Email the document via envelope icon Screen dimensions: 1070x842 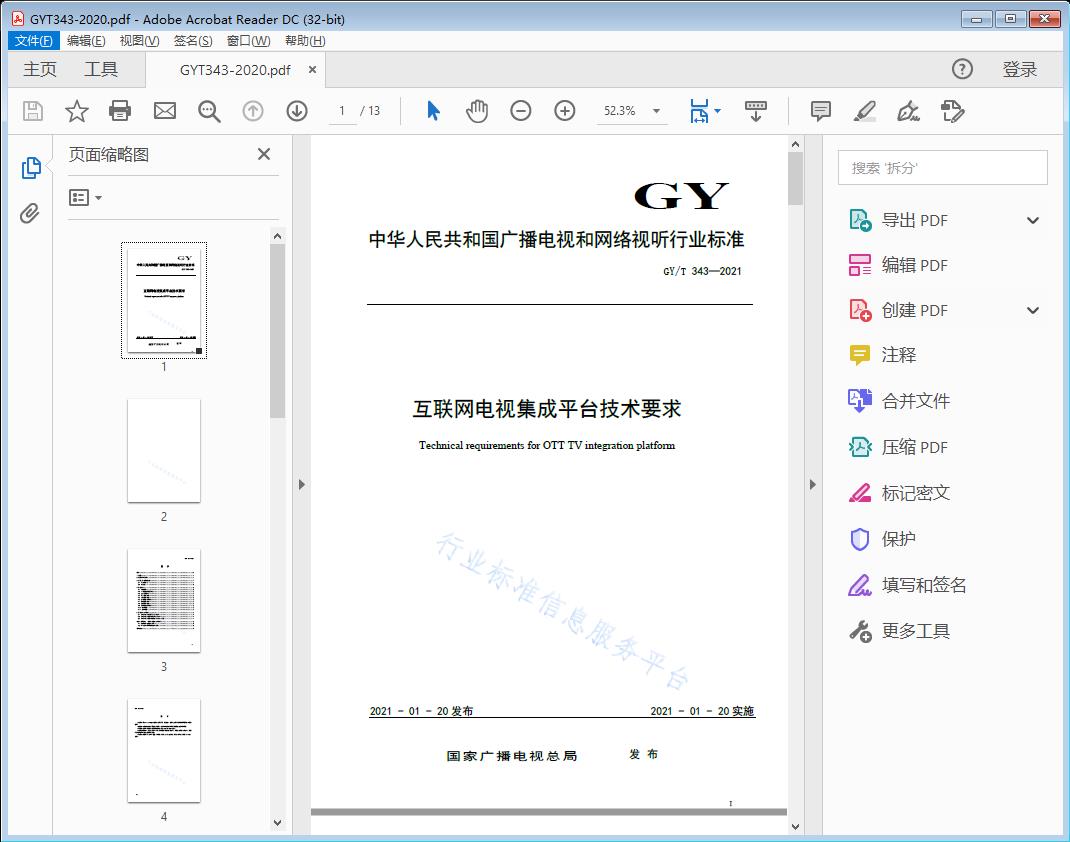click(x=164, y=111)
